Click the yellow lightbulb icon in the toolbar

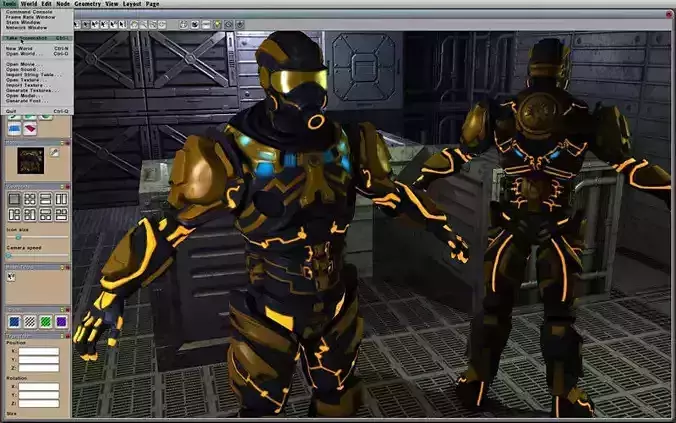click(x=217, y=25)
